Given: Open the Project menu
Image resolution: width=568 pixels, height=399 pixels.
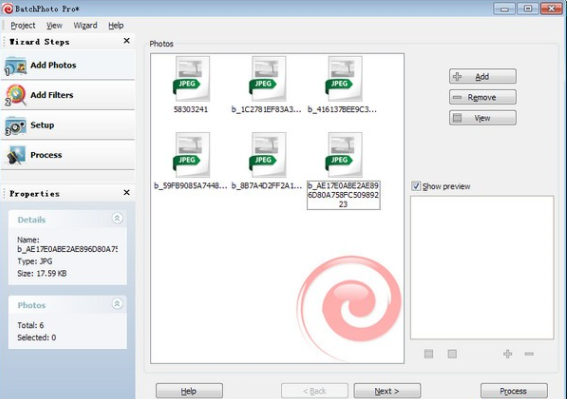Looking at the screenshot, I should 23,25.
